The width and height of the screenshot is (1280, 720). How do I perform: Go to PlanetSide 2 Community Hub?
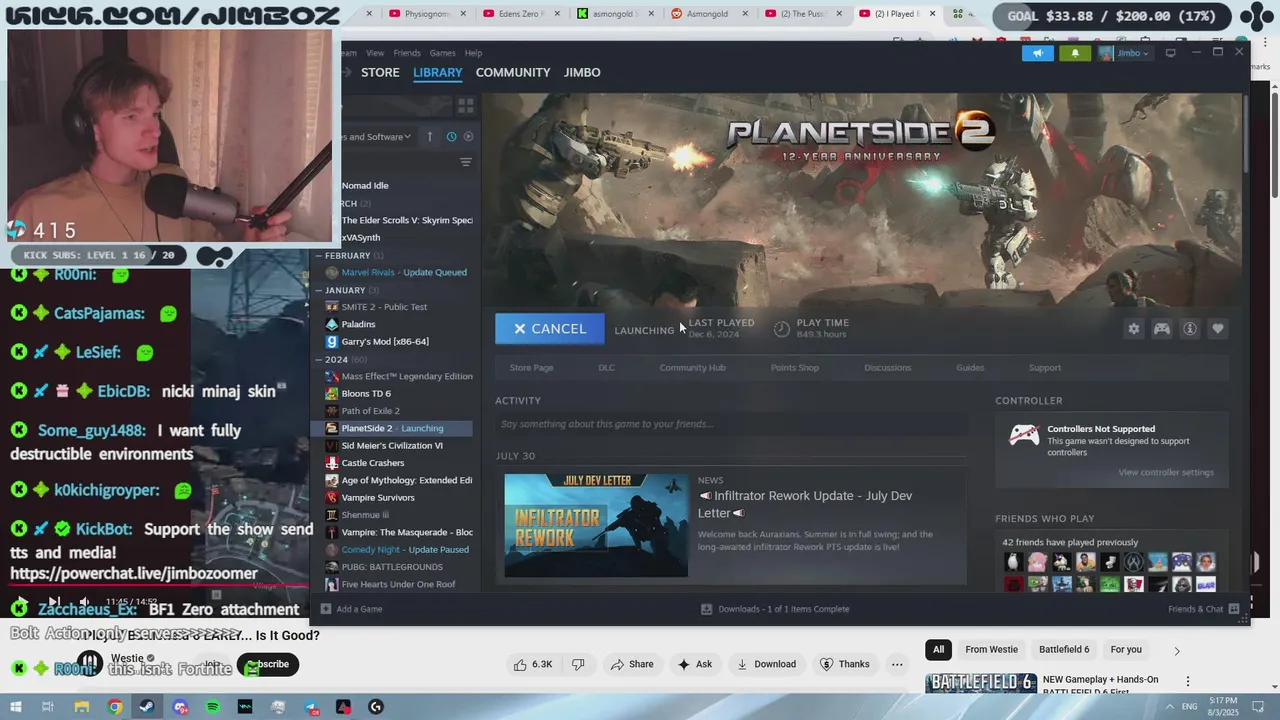[692, 368]
